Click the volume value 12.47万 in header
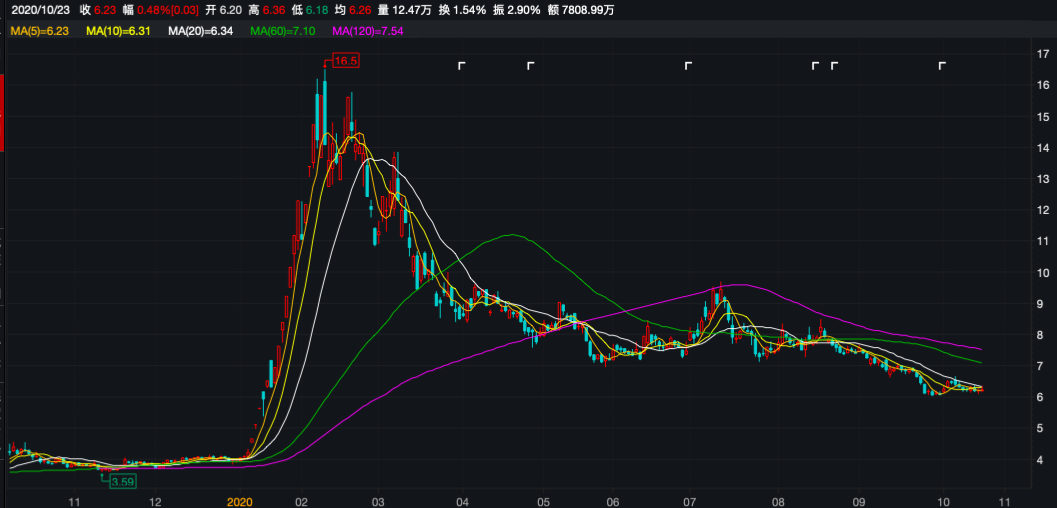 click(x=412, y=9)
